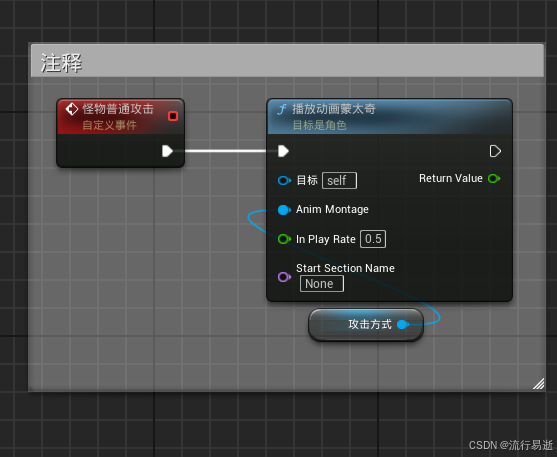Click the In Play Rate 0.5 field
The image size is (557, 457).
(373, 239)
